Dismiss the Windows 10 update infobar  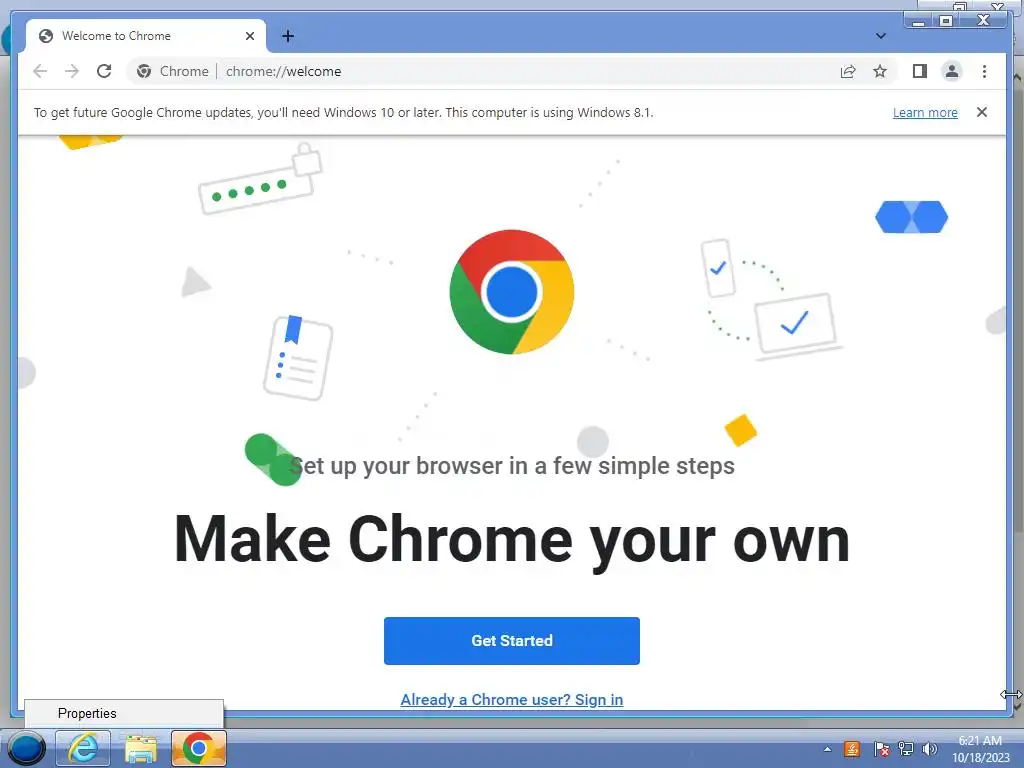(x=982, y=112)
